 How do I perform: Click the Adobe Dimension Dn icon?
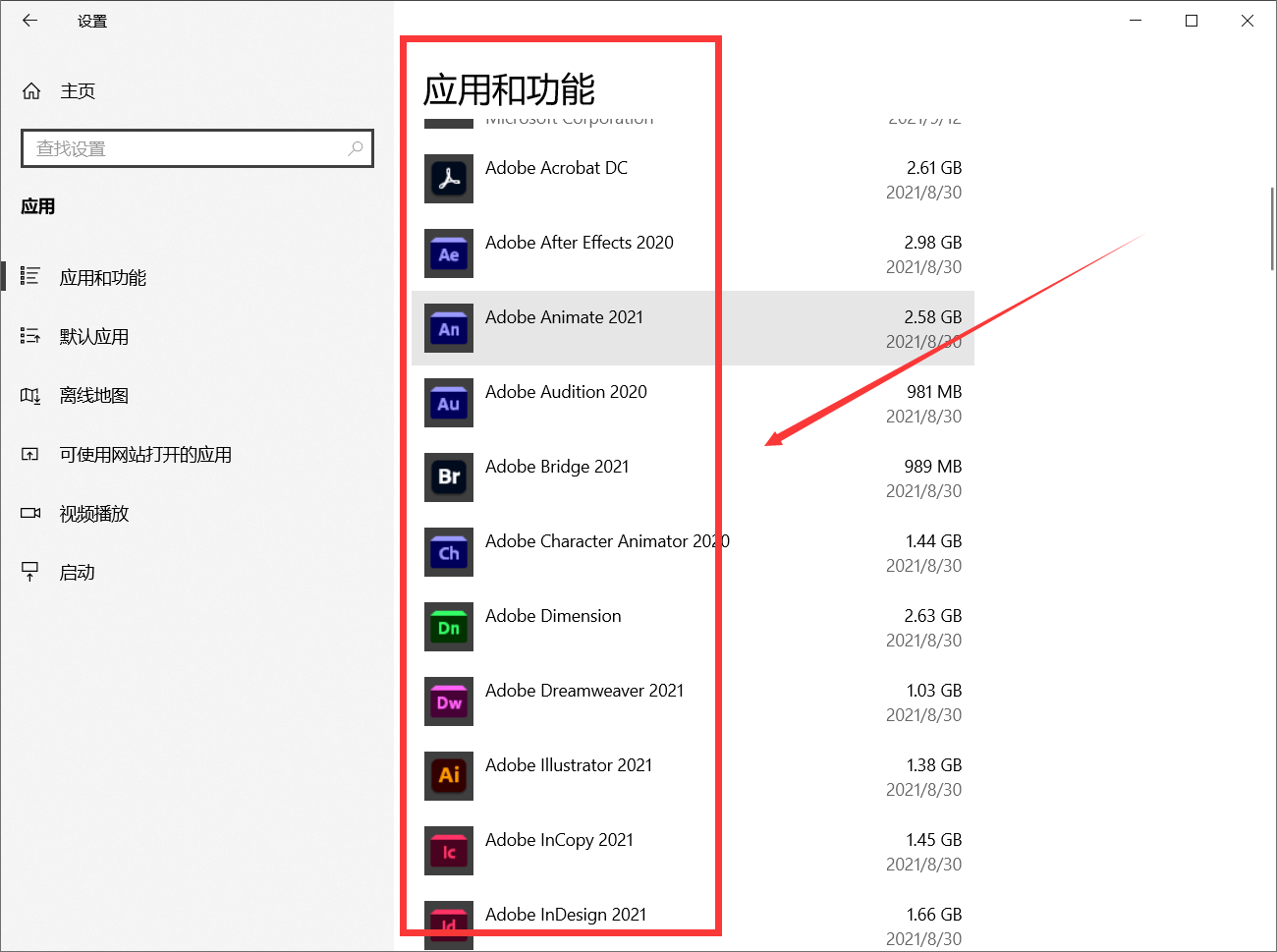[x=449, y=627]
